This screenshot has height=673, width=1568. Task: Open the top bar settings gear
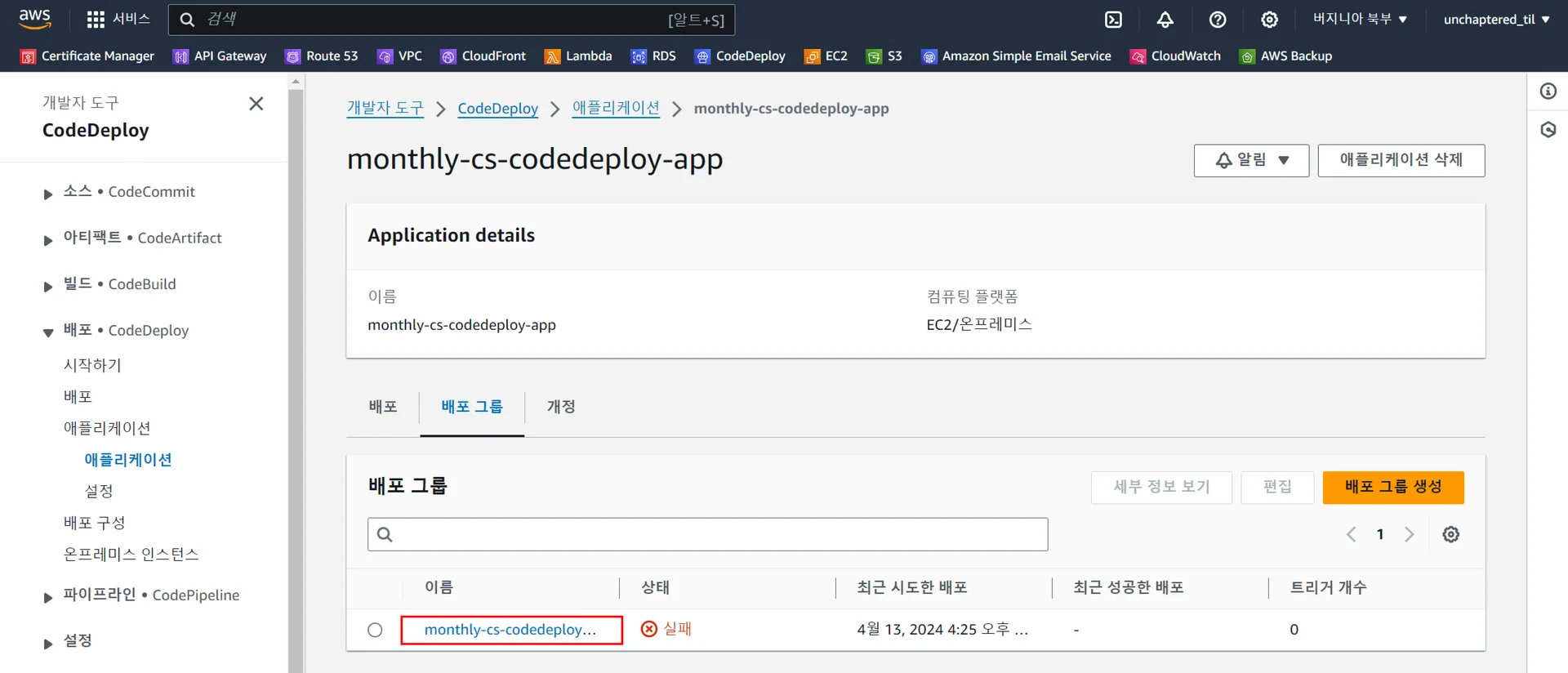tap(1269, 20)
